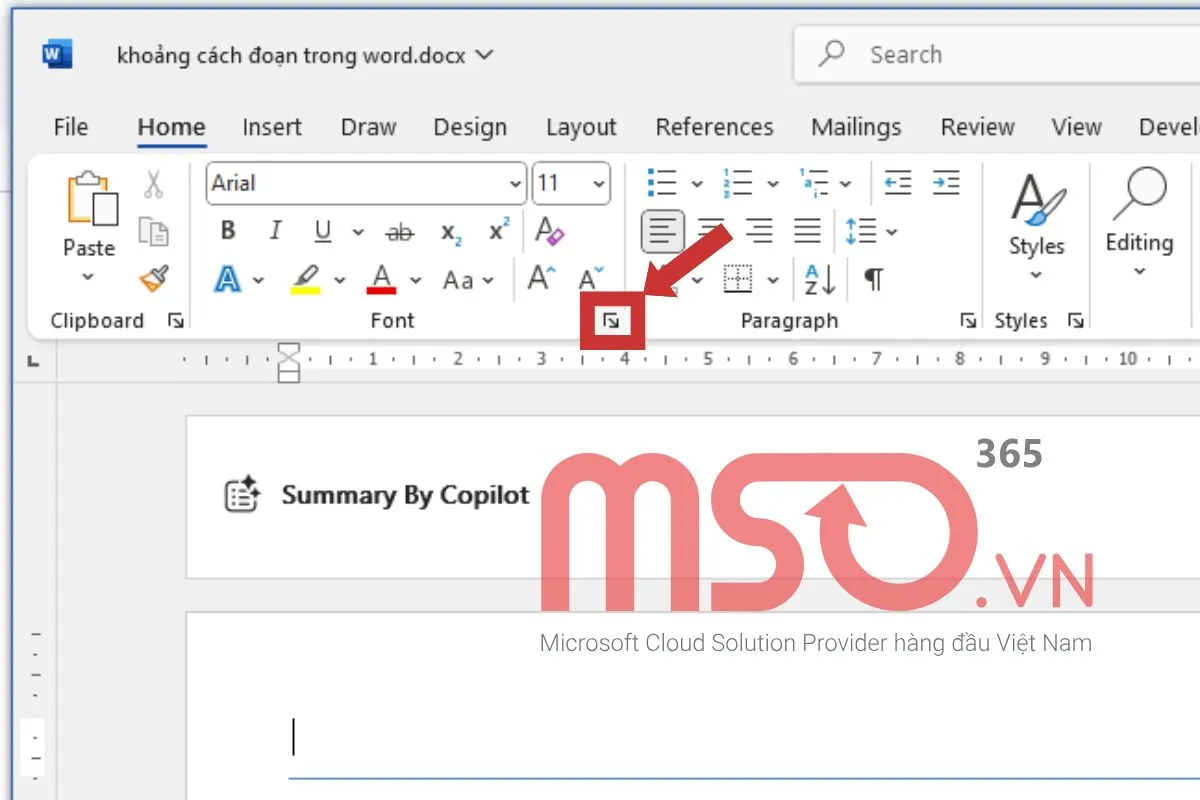
Task: Toggle Bold formatting
Action: click(x=228, y=231)
